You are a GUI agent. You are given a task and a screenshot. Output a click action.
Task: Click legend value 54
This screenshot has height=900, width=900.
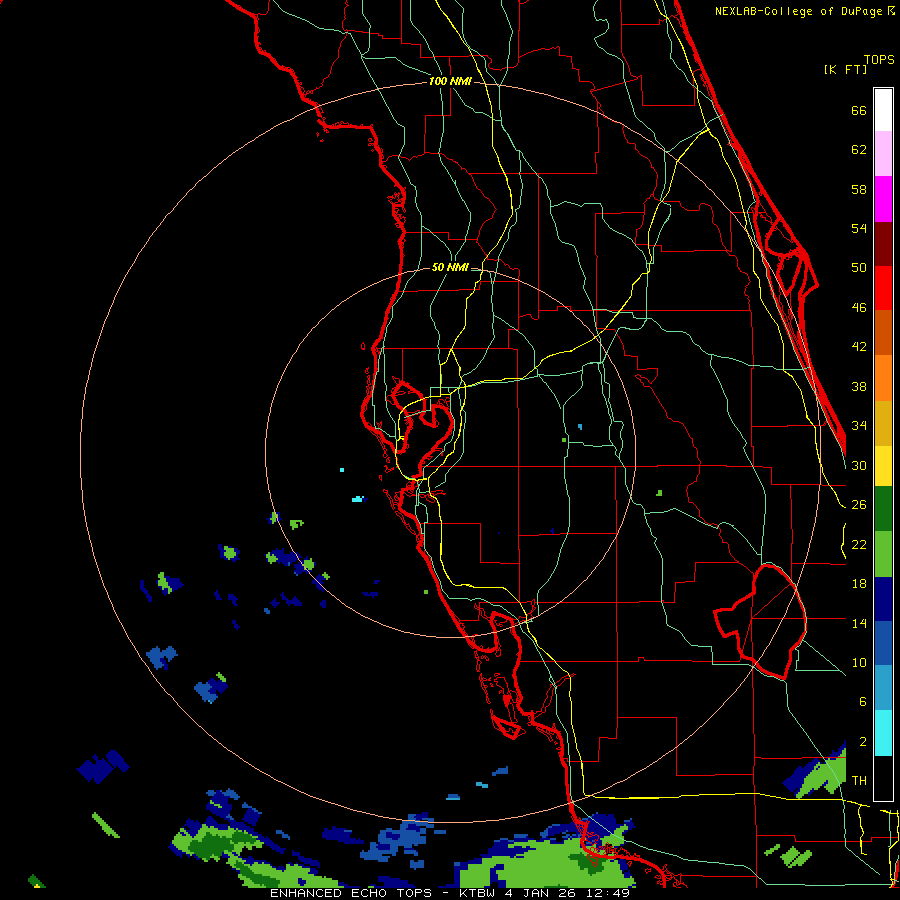point(859,228)
